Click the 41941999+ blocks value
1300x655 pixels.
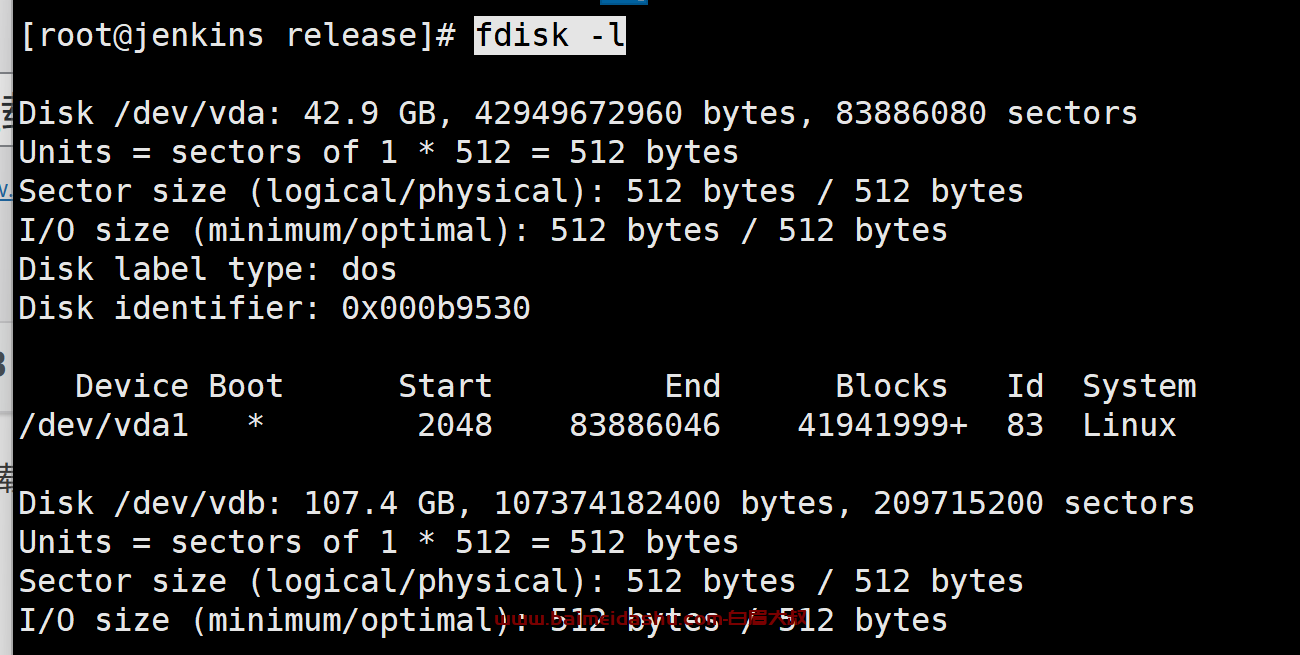click(882, 426)
